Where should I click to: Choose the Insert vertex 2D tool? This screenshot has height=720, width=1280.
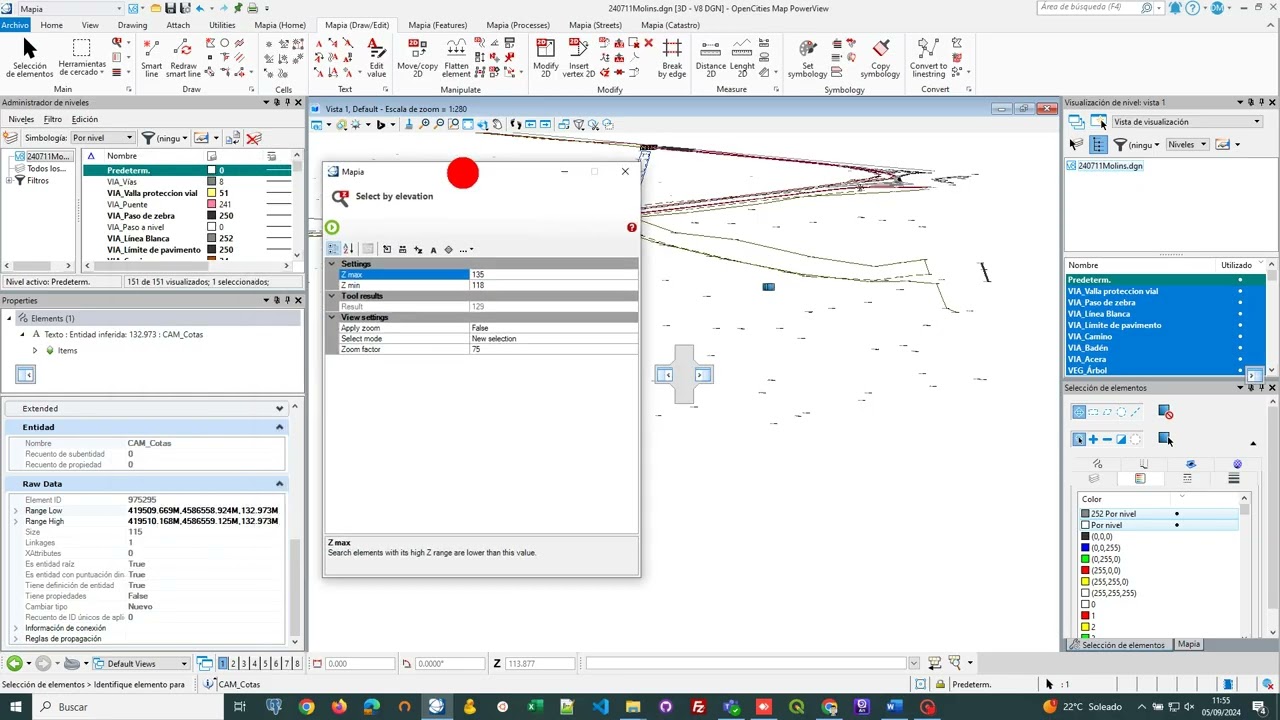[x=579, y=58]
